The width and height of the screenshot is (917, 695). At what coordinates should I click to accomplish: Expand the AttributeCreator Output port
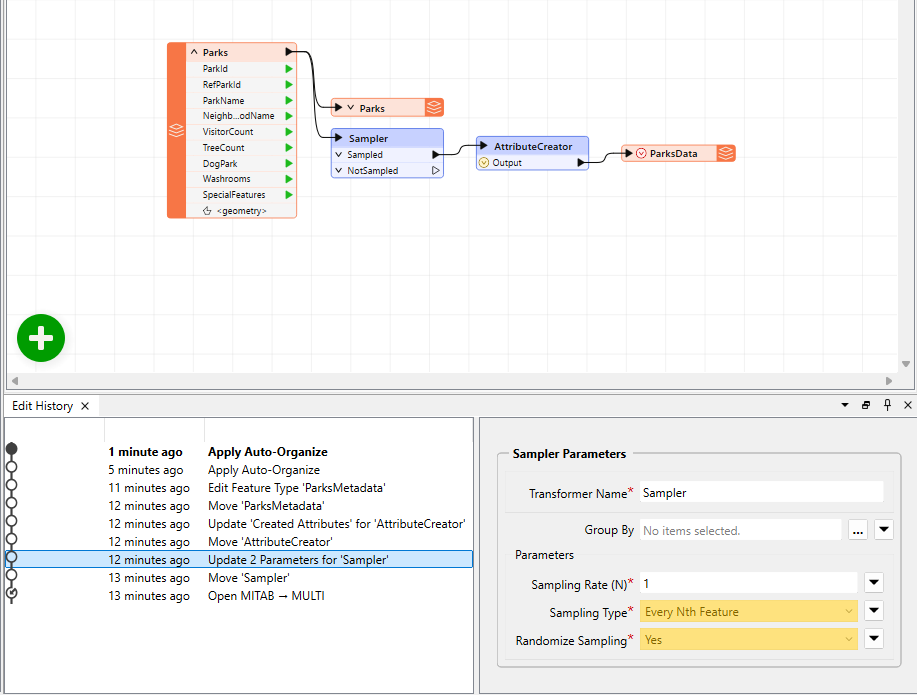[x=484, y=162]
